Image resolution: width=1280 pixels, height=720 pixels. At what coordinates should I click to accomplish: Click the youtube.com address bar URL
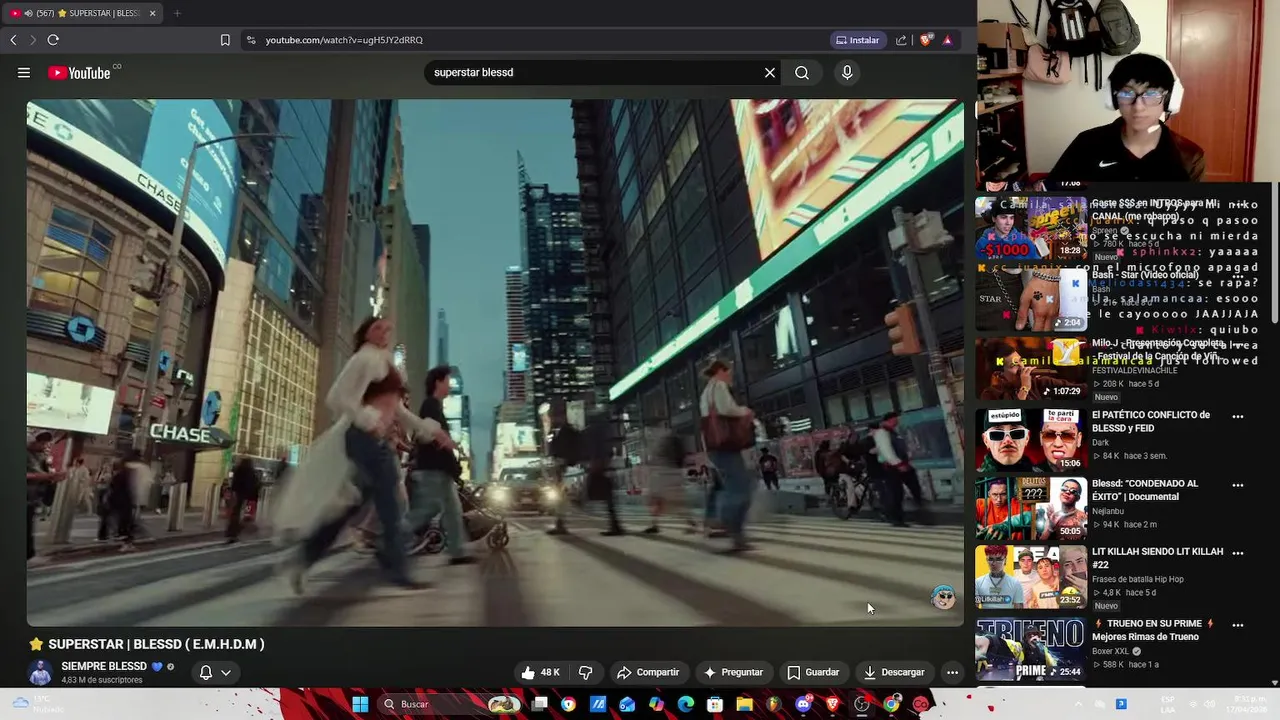[x=344, y=40]
